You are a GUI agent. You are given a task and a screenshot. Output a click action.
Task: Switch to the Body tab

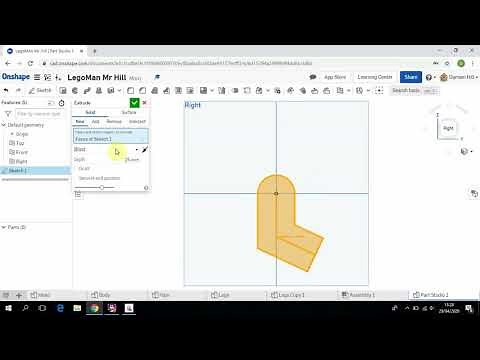(x=101, y=295)
